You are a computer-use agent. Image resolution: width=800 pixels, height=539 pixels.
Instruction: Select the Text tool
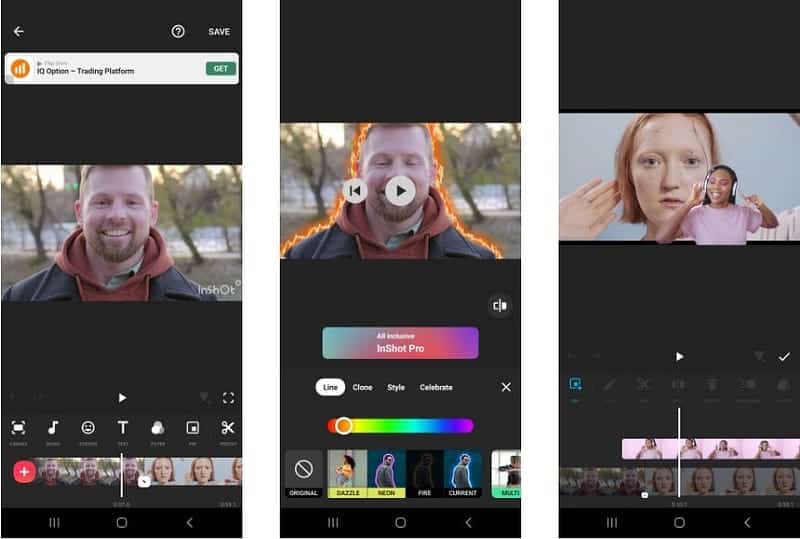point(123,430)
